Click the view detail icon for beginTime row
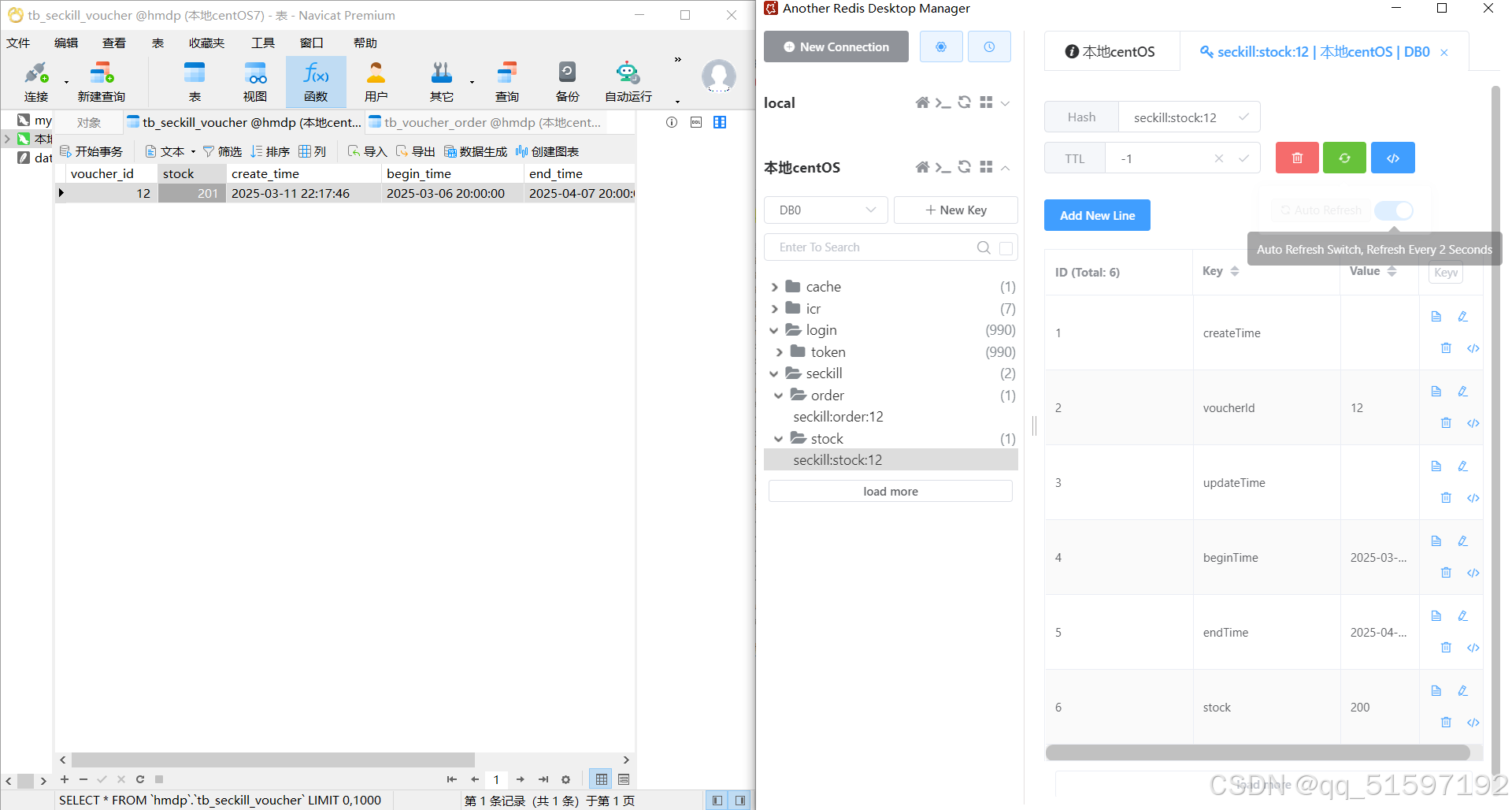 tap(1436, 541)
